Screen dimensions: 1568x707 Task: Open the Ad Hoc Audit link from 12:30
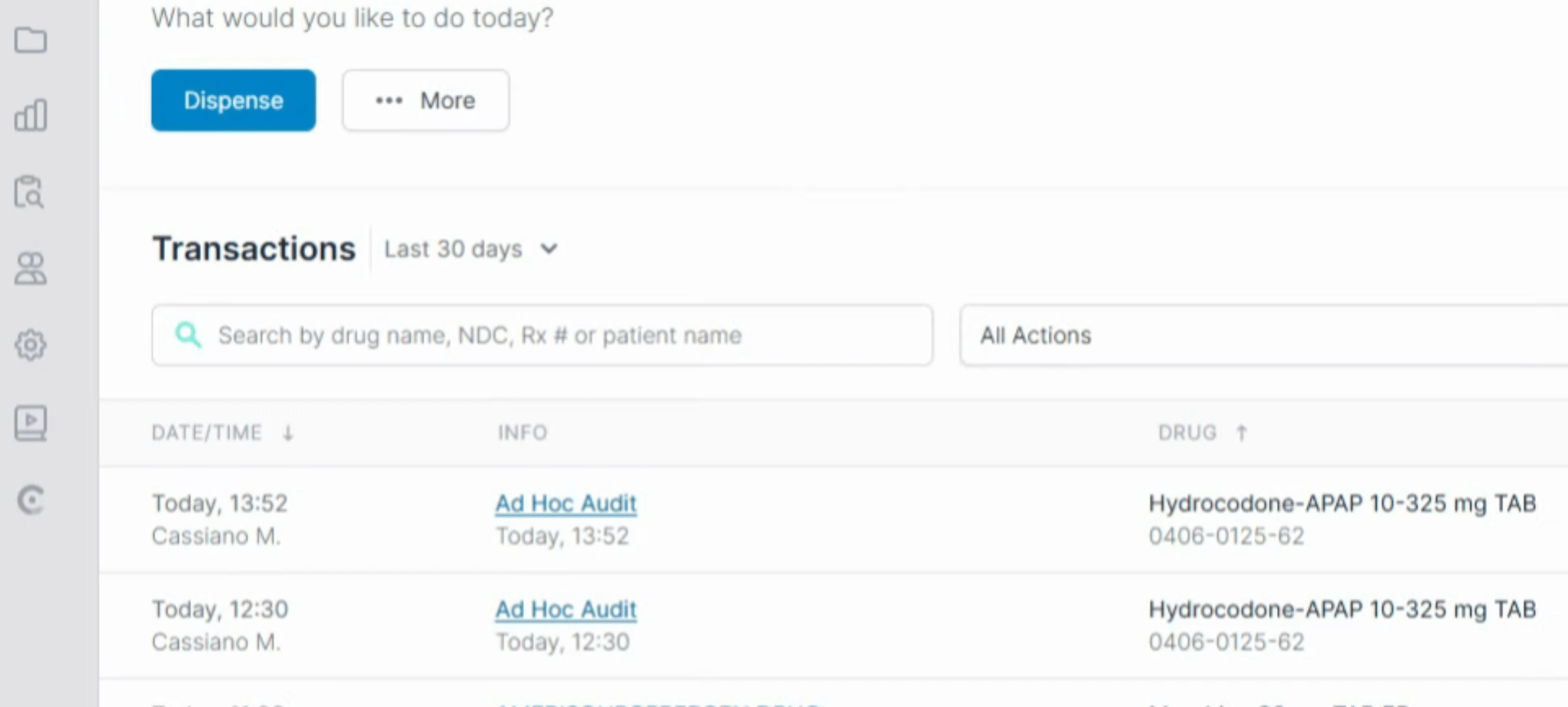point(566,609)
